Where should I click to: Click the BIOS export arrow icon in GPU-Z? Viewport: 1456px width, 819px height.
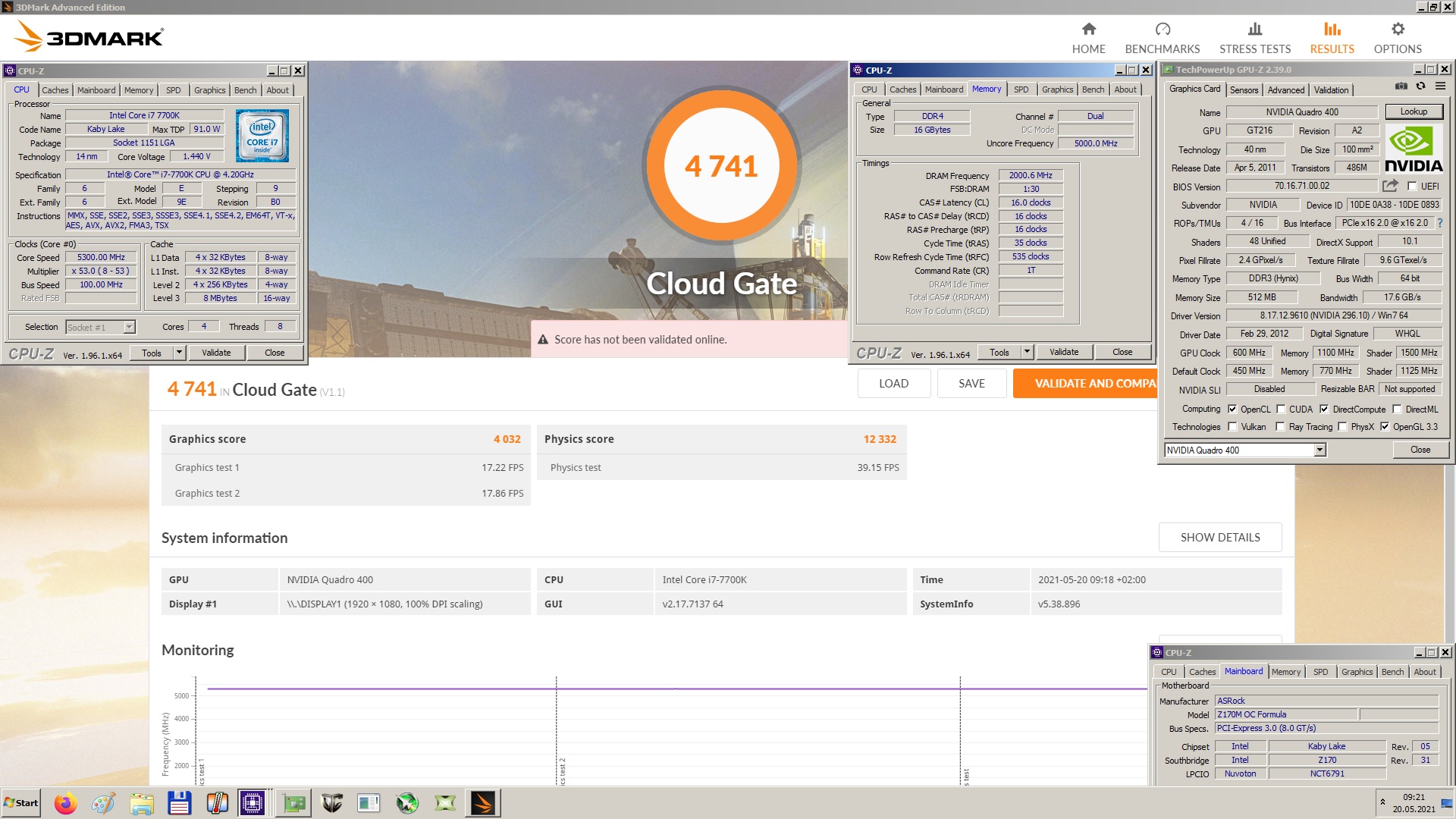click(1389, 186)
